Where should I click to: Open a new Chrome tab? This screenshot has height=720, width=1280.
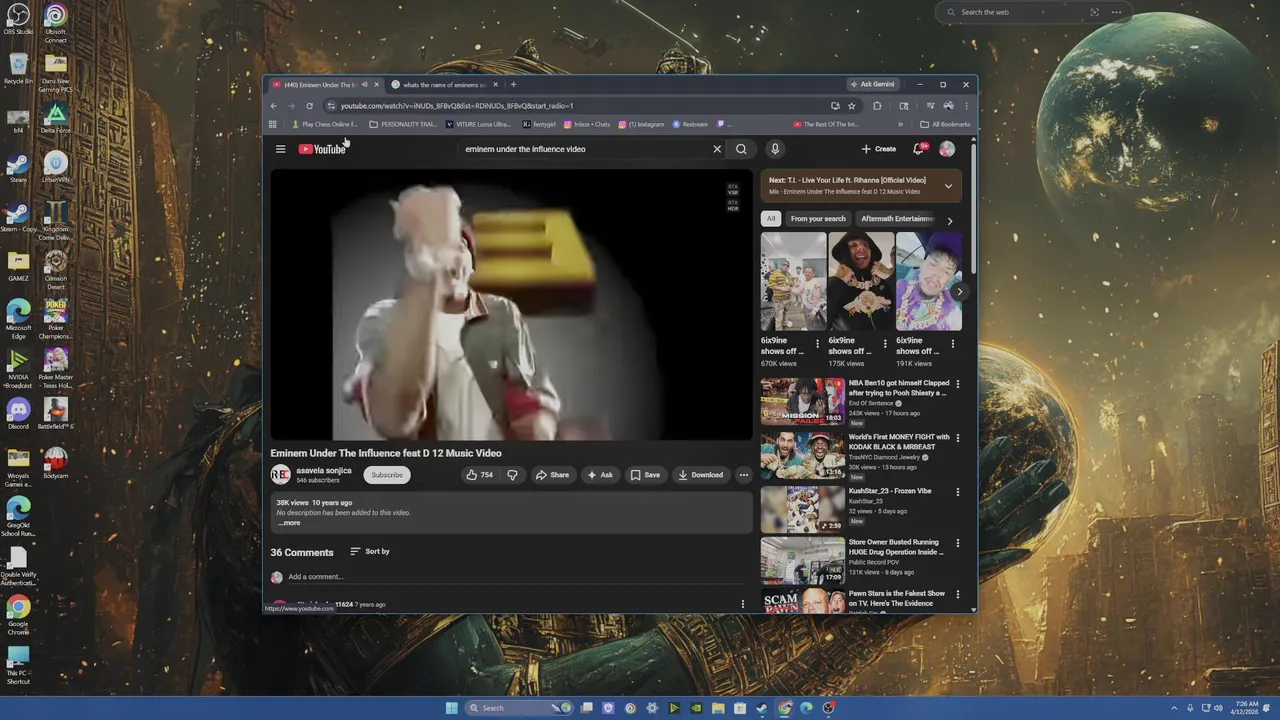point(513,85)
